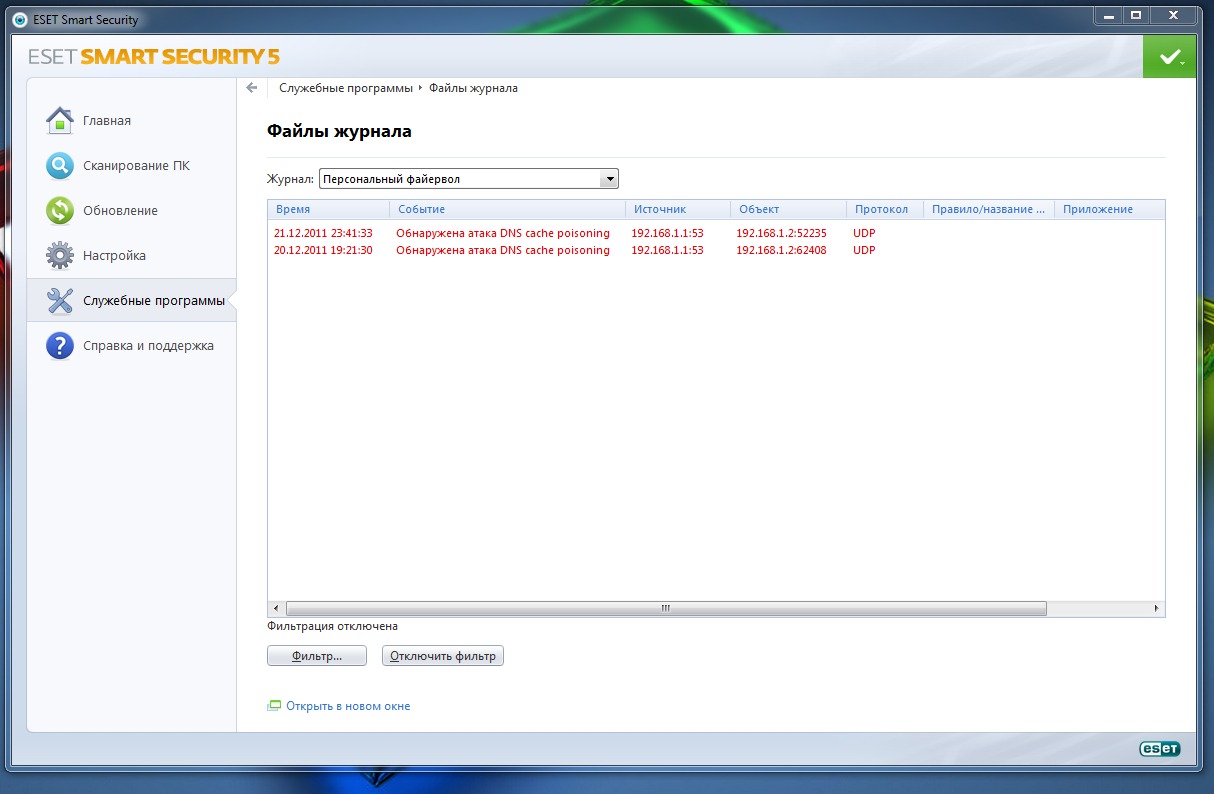Sort log by Правило/название column
This screenshot has width=1214, height=794.
[x=989, y=209]
